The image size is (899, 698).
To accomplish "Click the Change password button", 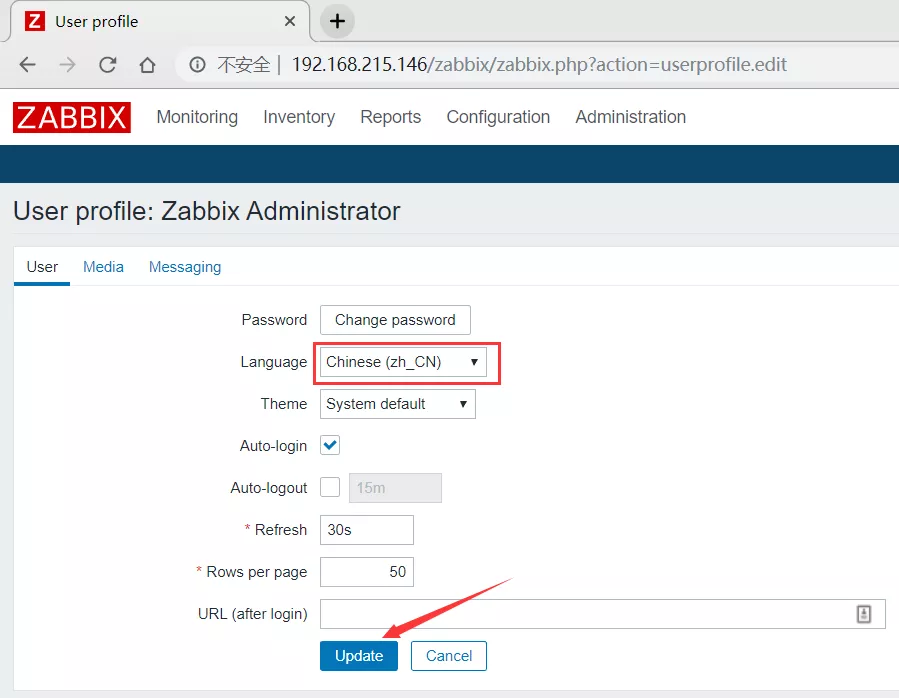I will pyautogui.click(x=395, y=320).
